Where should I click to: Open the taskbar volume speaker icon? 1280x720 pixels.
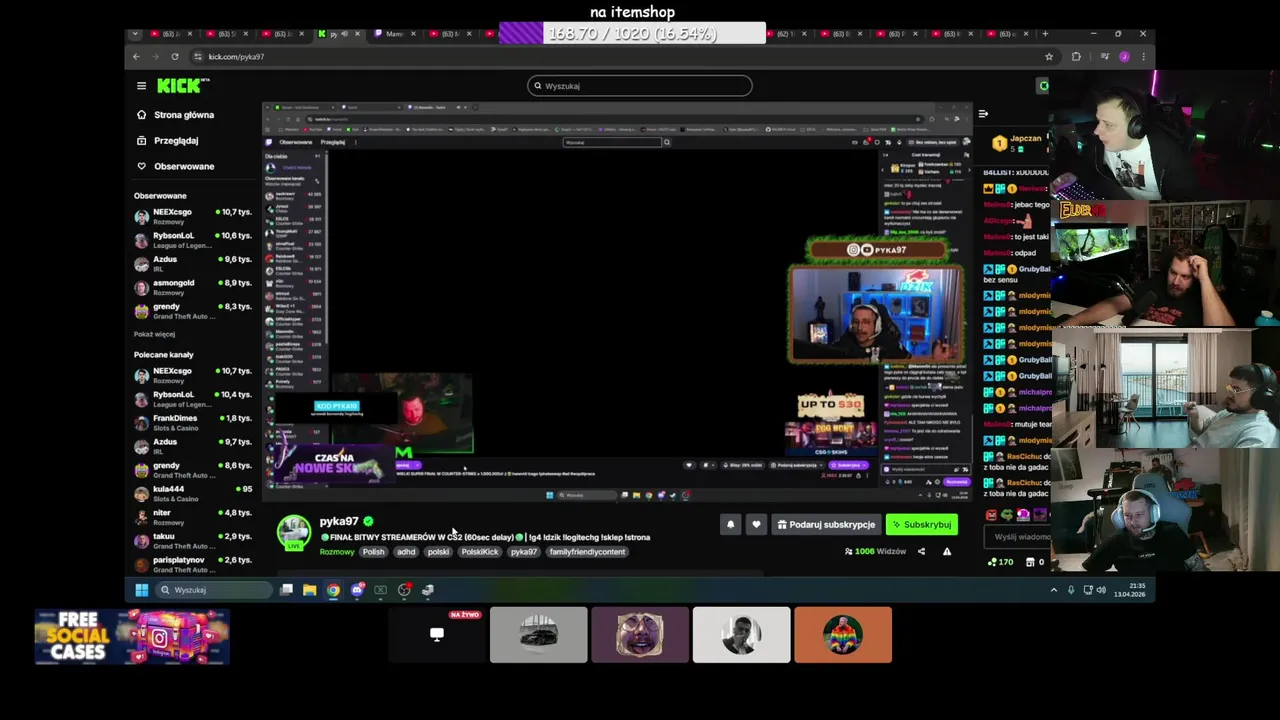[x=1101, y=590]
